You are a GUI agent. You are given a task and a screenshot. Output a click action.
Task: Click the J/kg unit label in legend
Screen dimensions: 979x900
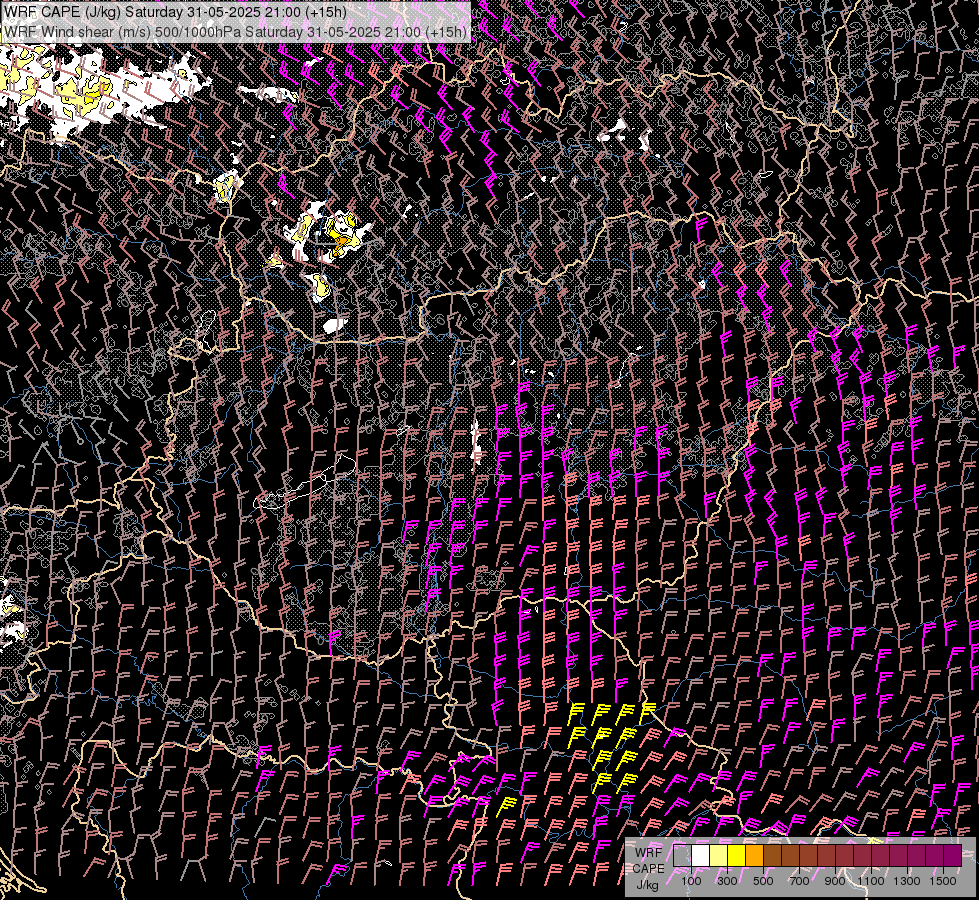tap(648, 885)
